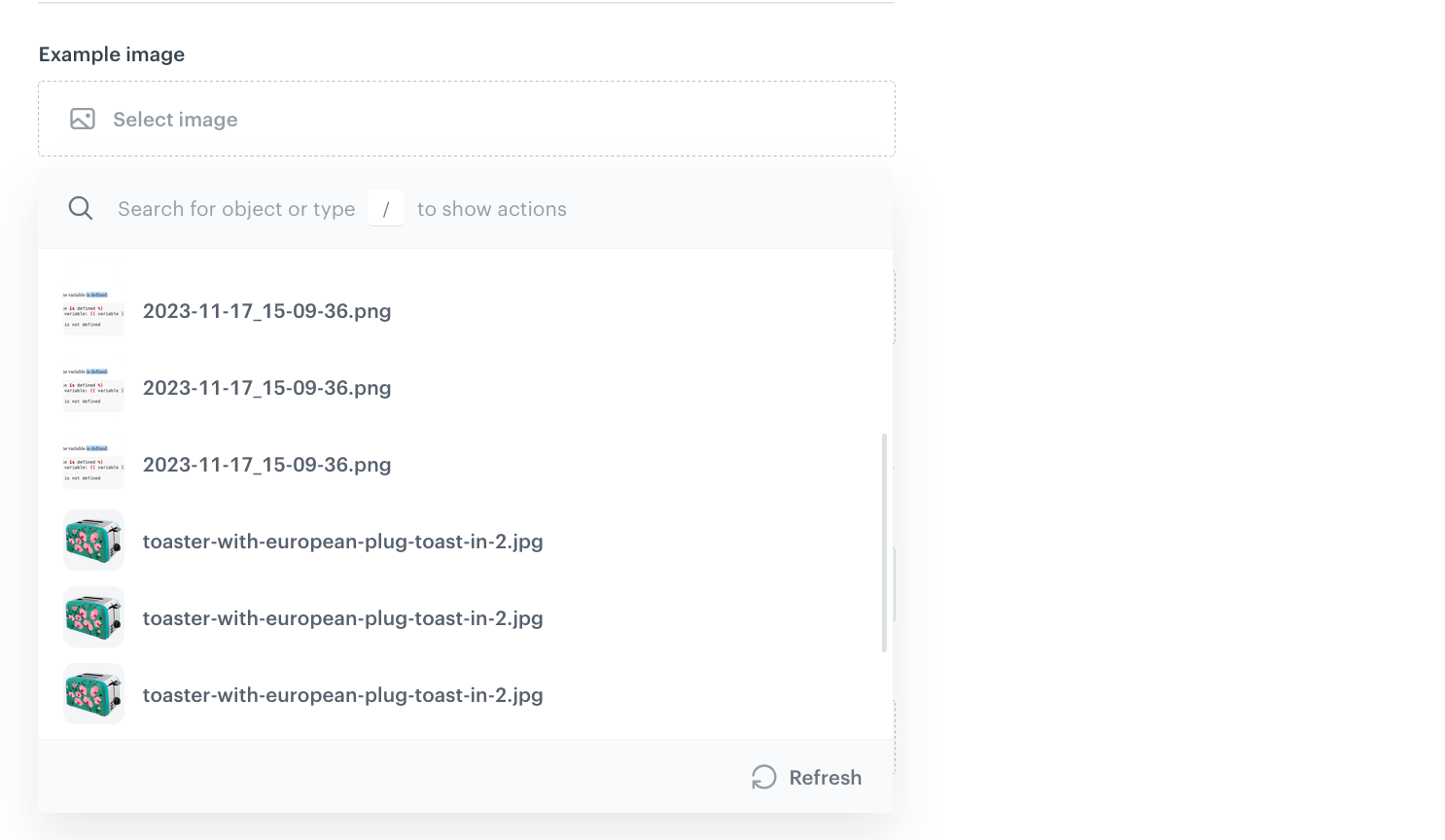
Task: Click the magnifying glass search icon
Action: pyautogui.click(x=81, y=208)
